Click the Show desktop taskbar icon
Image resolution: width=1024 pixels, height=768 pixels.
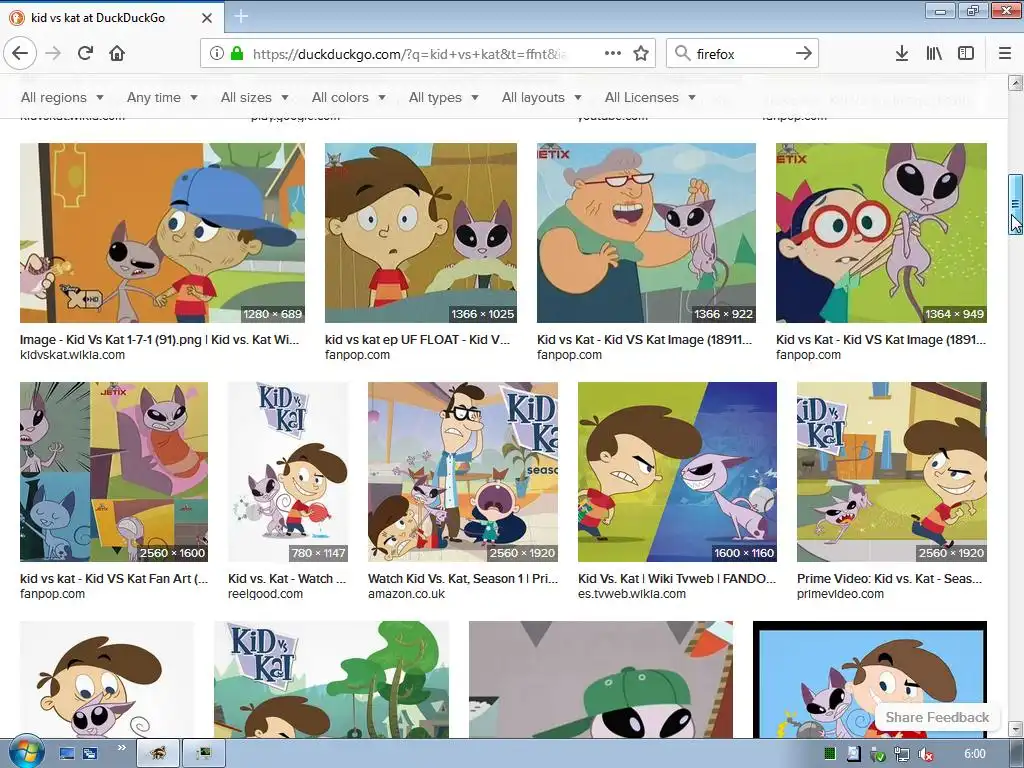pos(67,753)
